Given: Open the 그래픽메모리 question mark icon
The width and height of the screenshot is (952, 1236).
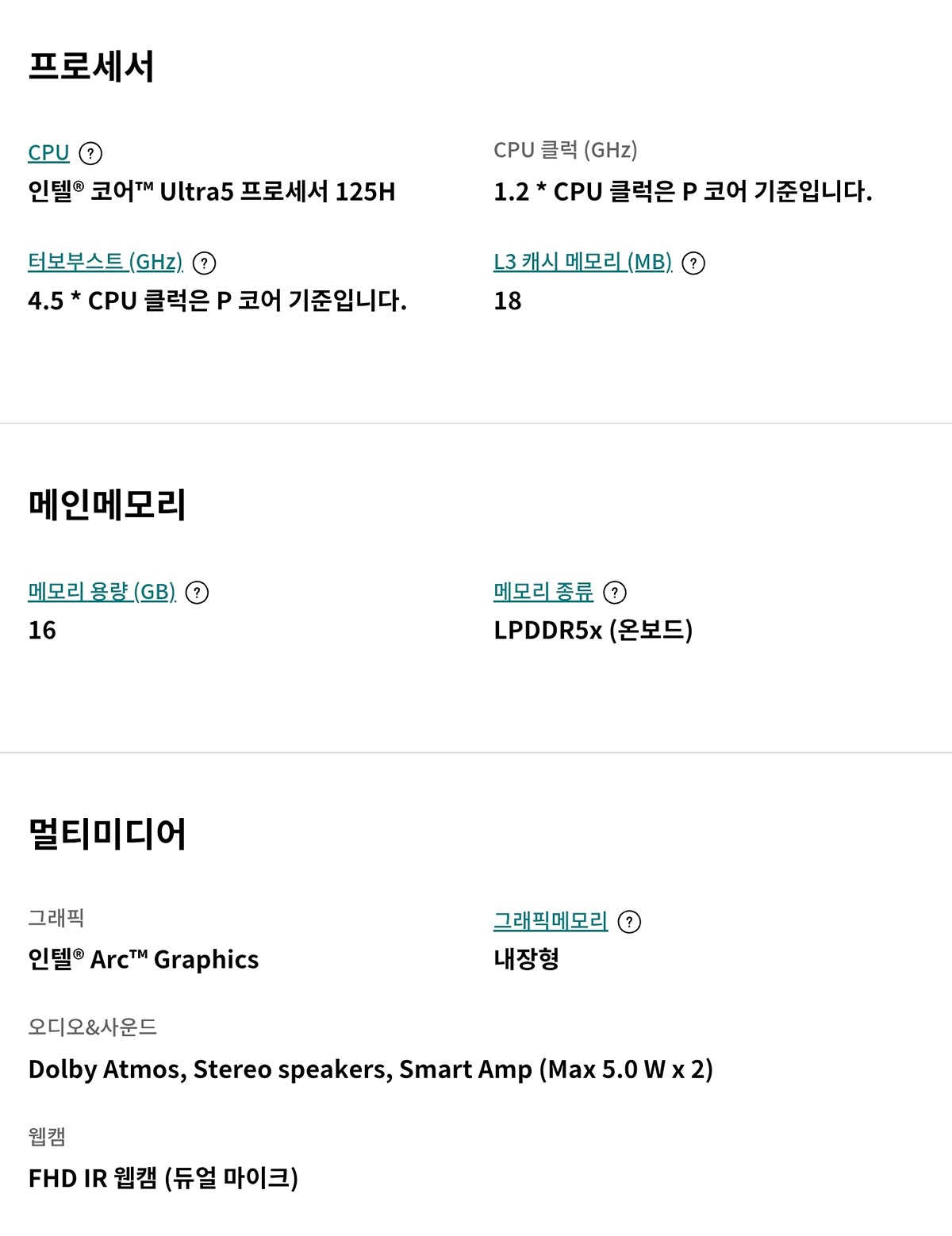Looking at the screenshot, I should [x=629, y=922].
